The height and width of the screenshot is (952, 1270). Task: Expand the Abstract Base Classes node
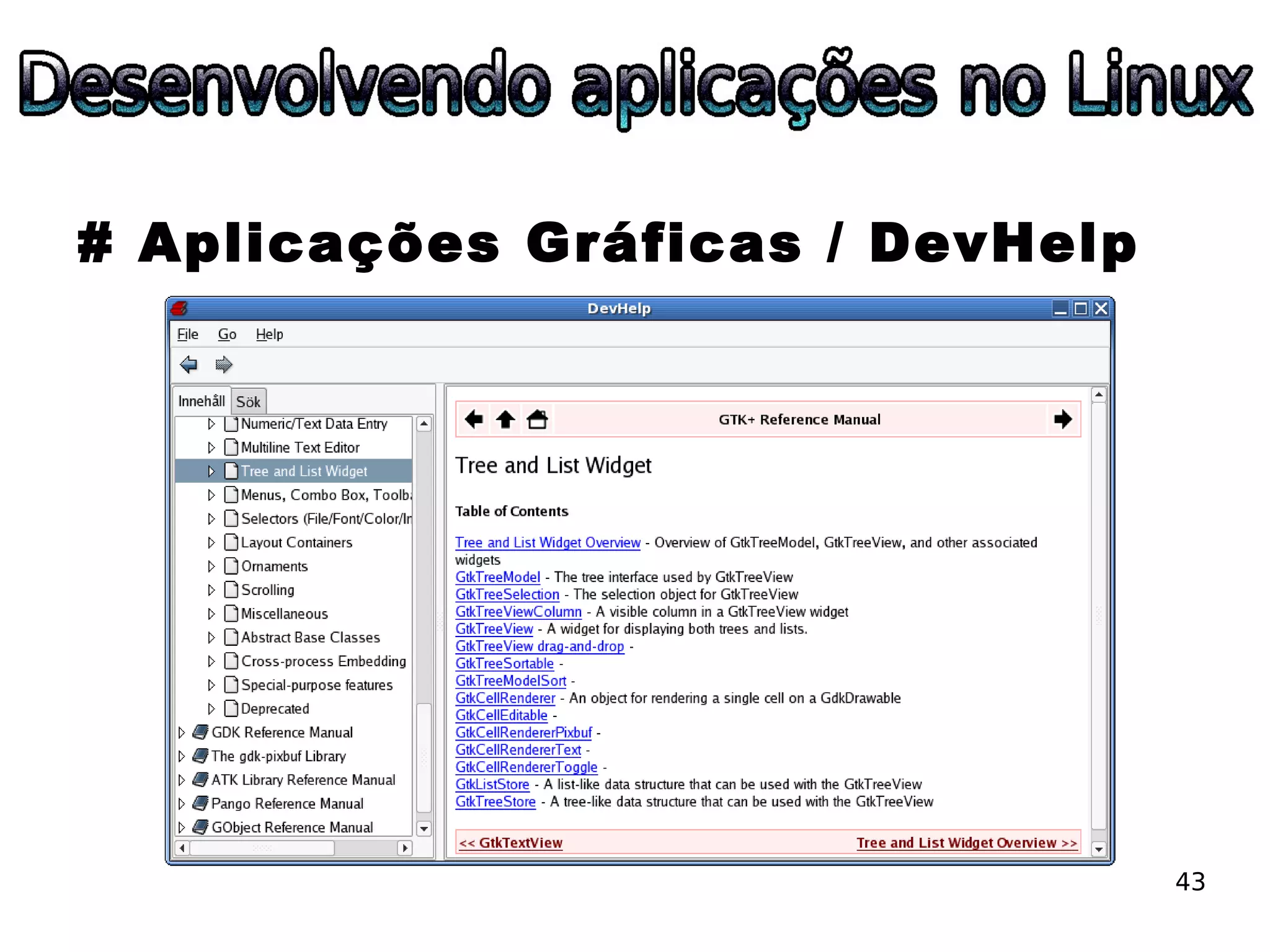coord(211,637)
